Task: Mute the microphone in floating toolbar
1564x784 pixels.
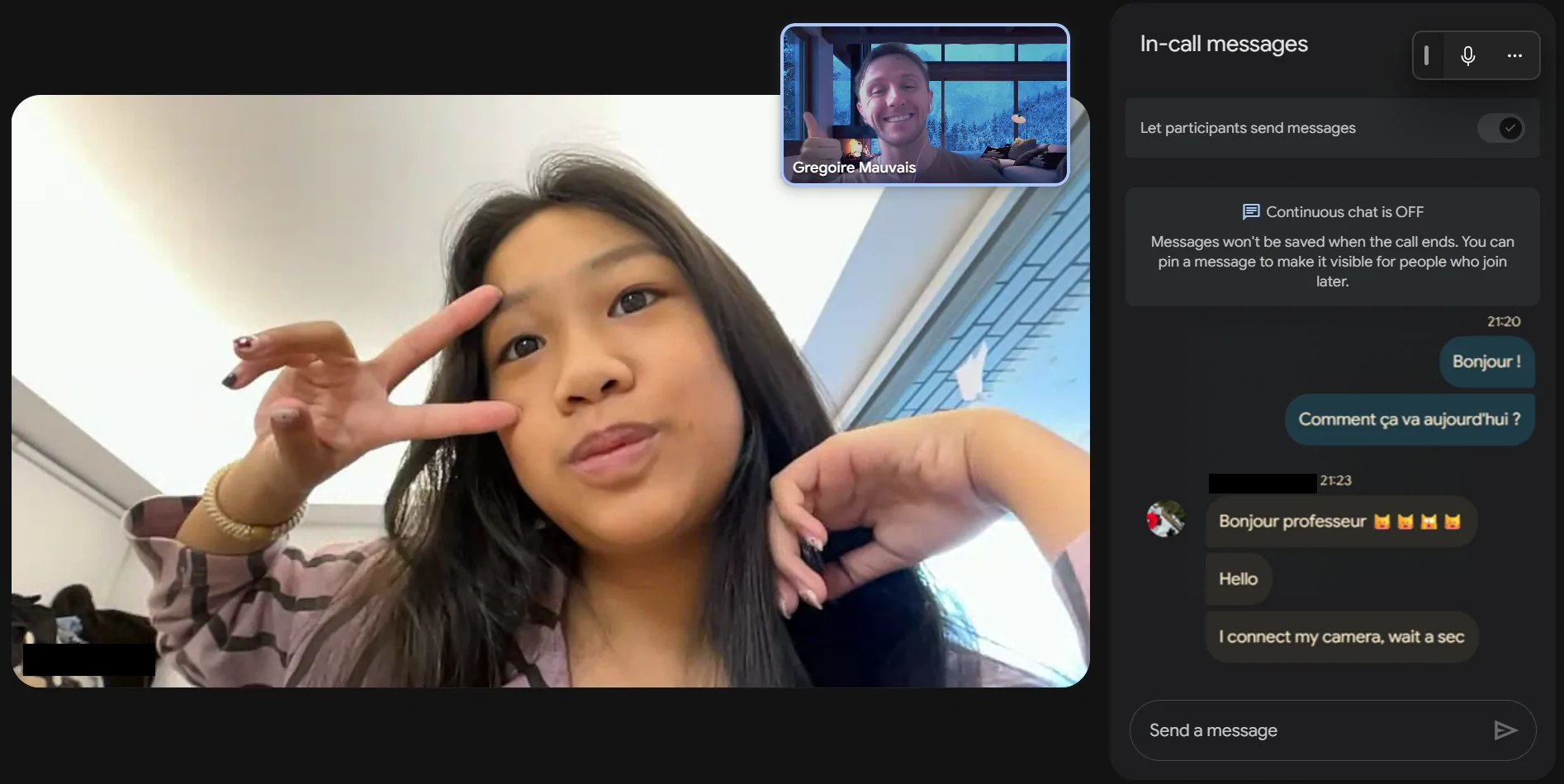Action: (1467, 56)
